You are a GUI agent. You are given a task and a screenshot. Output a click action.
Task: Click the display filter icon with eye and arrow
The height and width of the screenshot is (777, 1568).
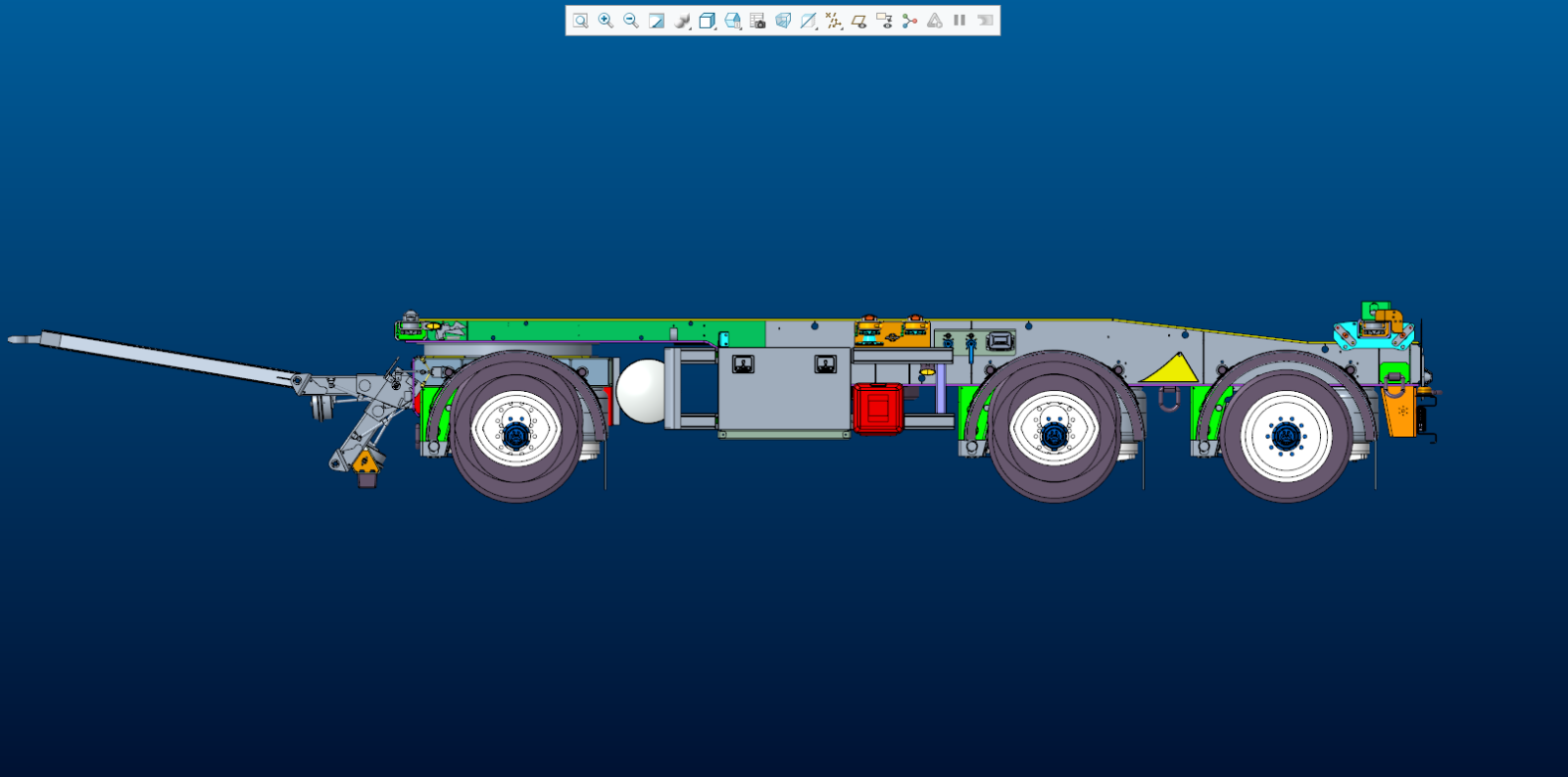[884, 21]
